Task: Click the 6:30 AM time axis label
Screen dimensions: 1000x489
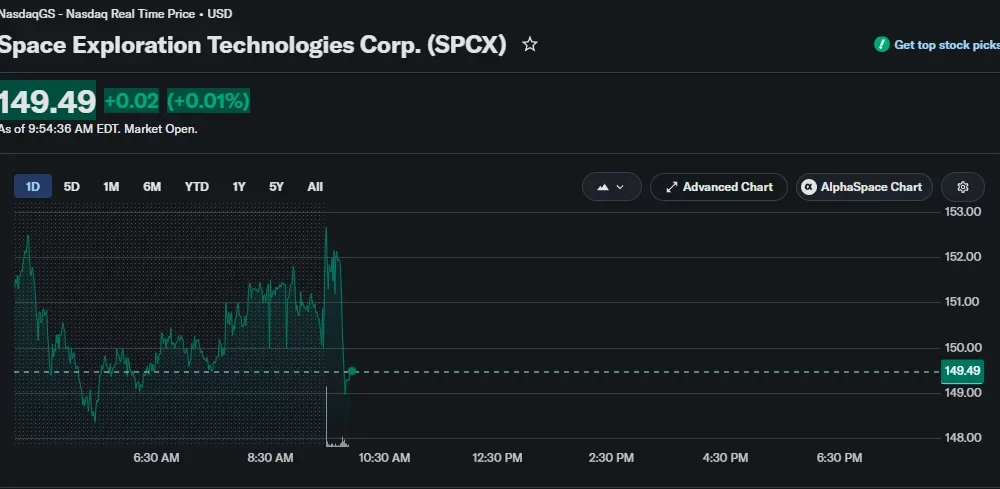Action: (156, 458)
